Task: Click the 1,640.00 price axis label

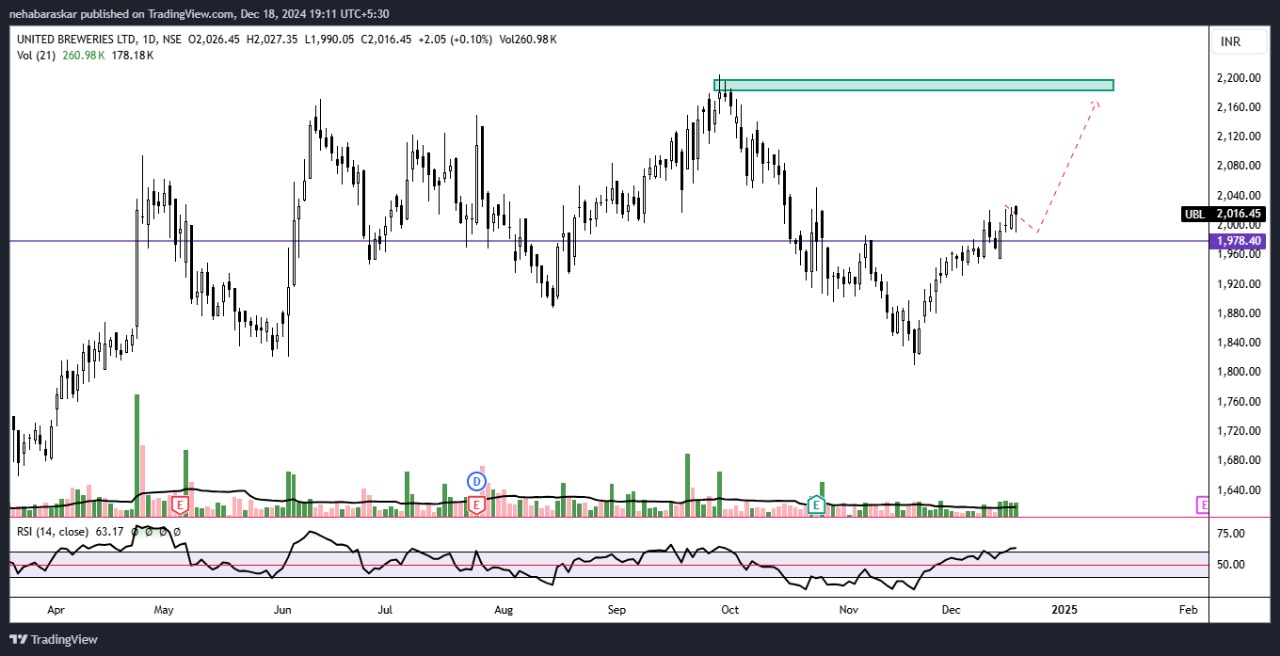Action: pyautogui.click(x=1238, y=490)
